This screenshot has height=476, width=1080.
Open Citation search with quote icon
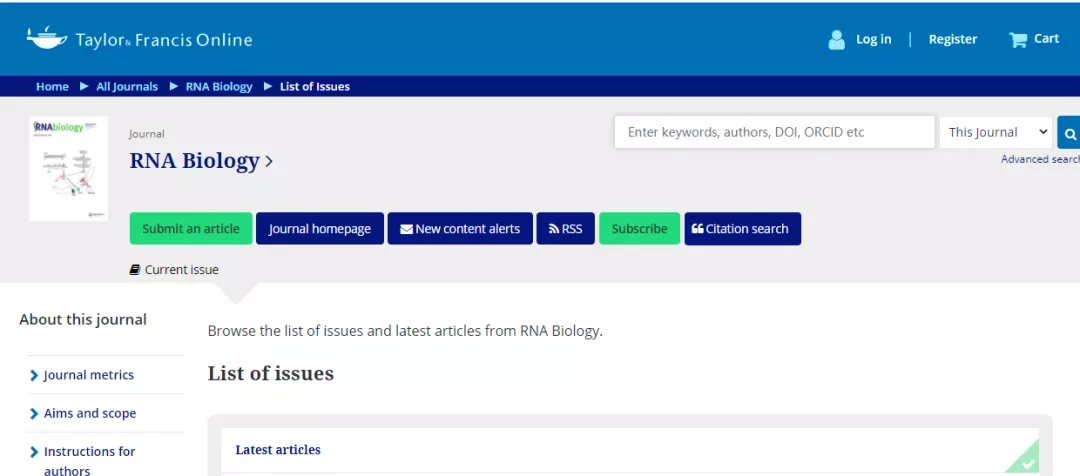[741, 229]
